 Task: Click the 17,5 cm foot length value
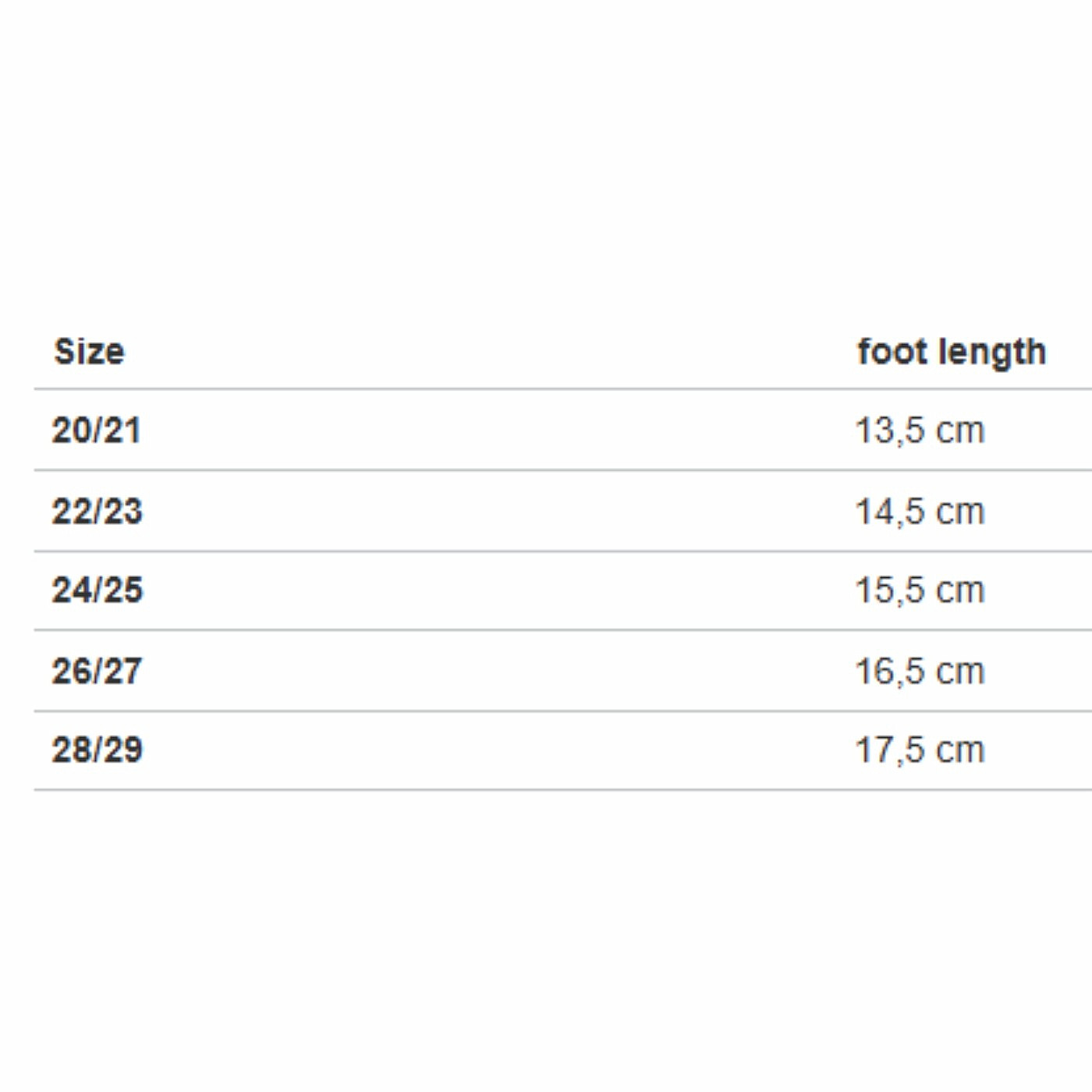[920, 750]
